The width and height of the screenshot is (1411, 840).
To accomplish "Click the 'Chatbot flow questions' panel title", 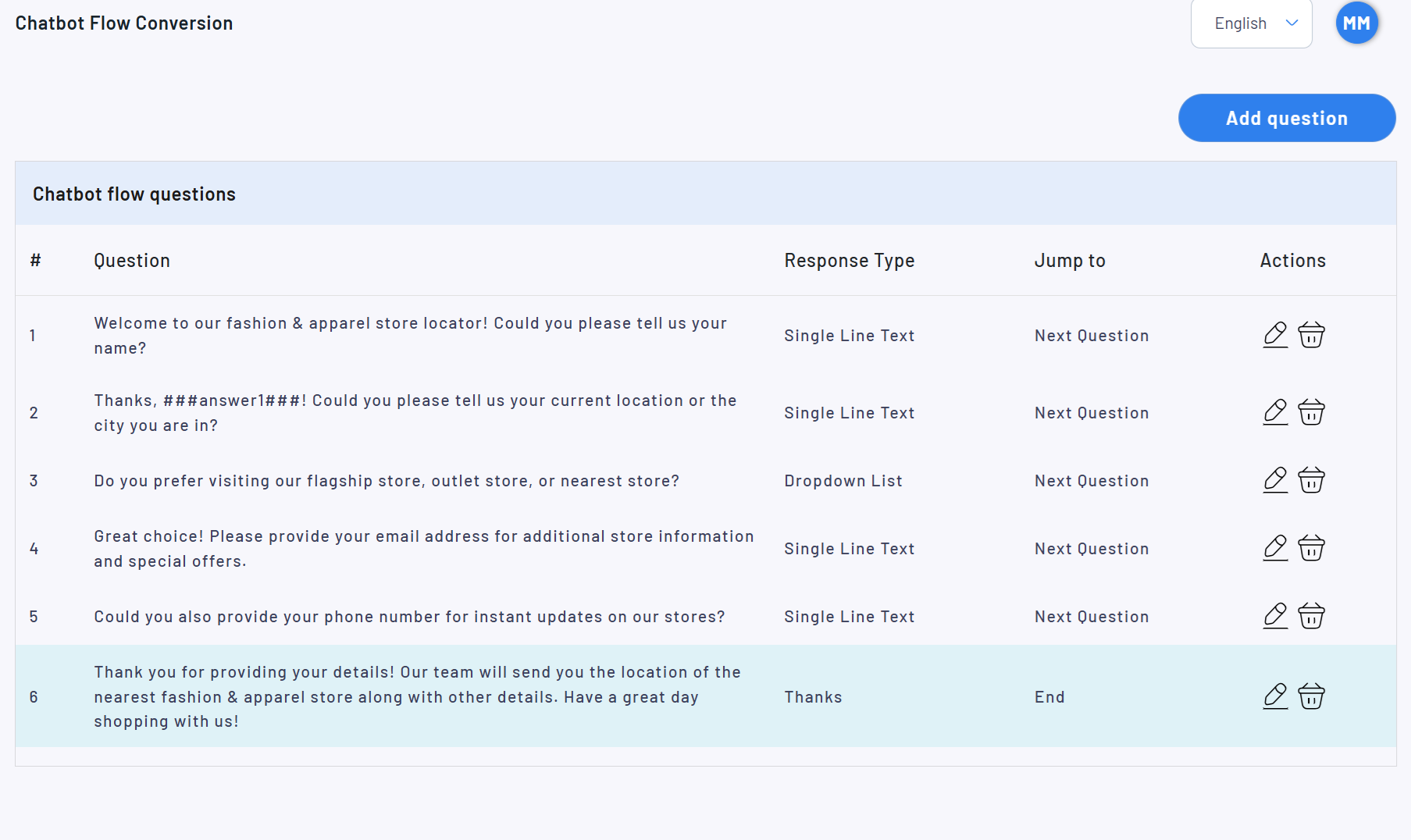I will click(x=134, y=194).
